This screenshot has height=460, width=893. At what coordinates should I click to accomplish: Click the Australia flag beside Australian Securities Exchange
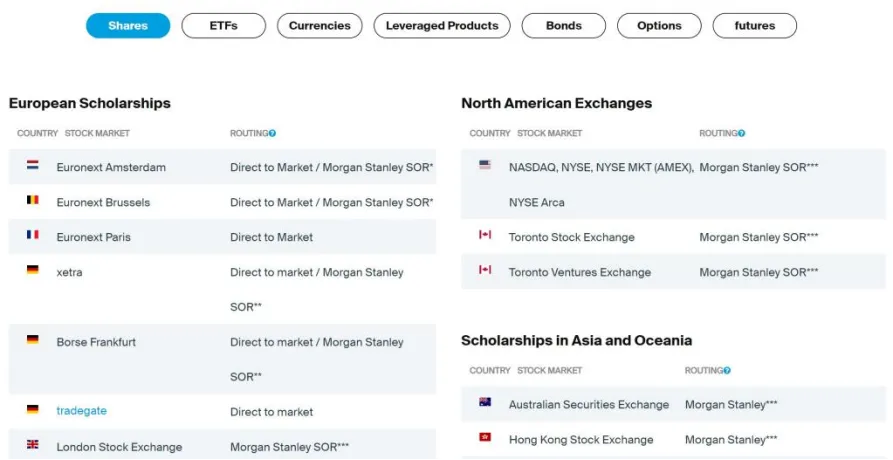point(485,402)
